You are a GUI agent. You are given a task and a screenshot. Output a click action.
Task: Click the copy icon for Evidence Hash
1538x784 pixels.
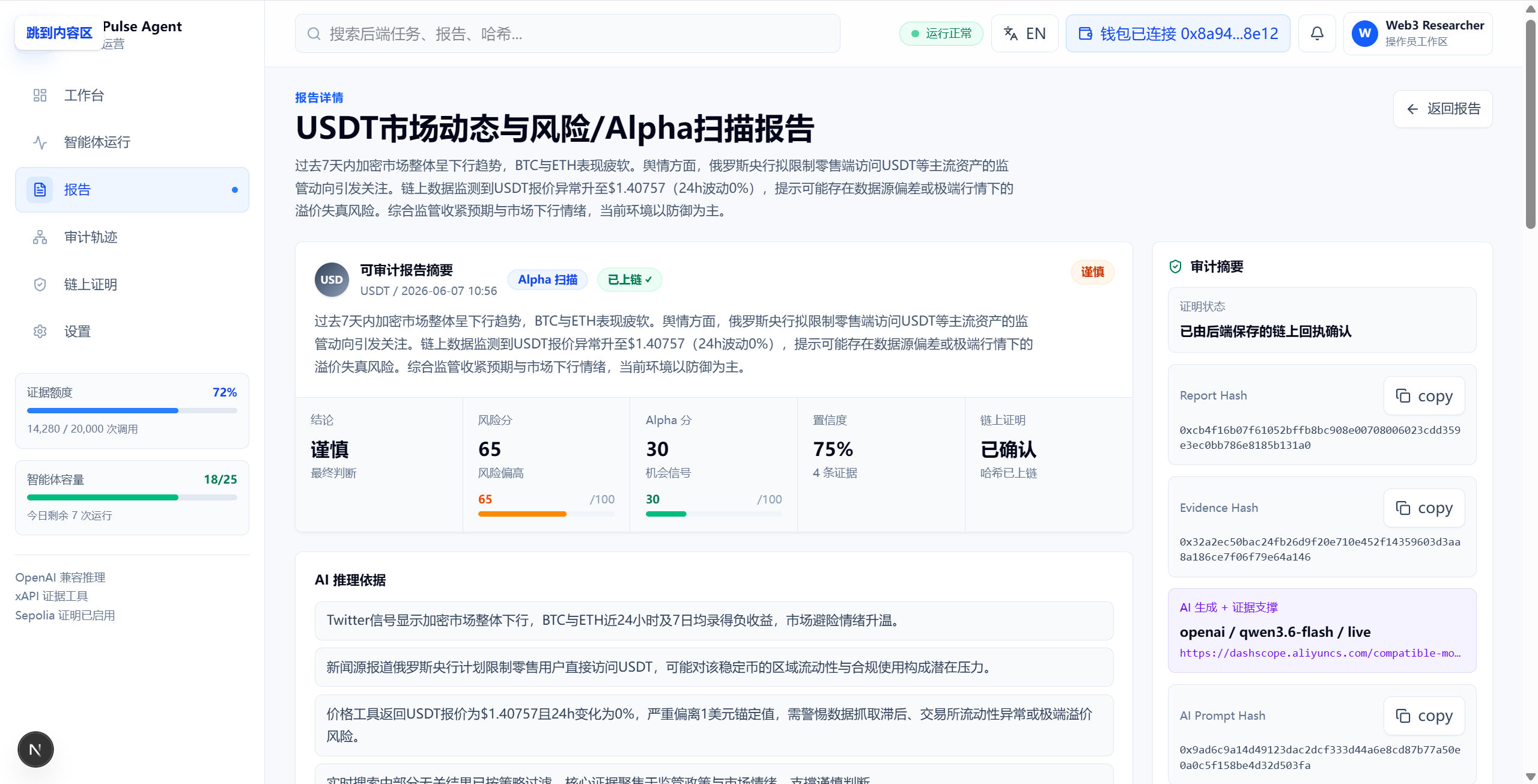(x=1403, y=508)
